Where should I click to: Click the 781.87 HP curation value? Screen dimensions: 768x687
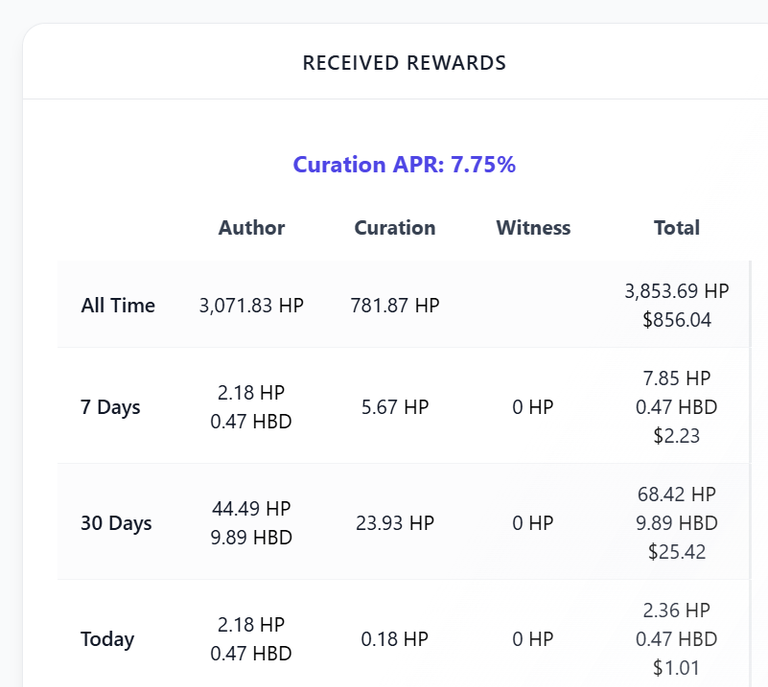[x=395, y=306]
